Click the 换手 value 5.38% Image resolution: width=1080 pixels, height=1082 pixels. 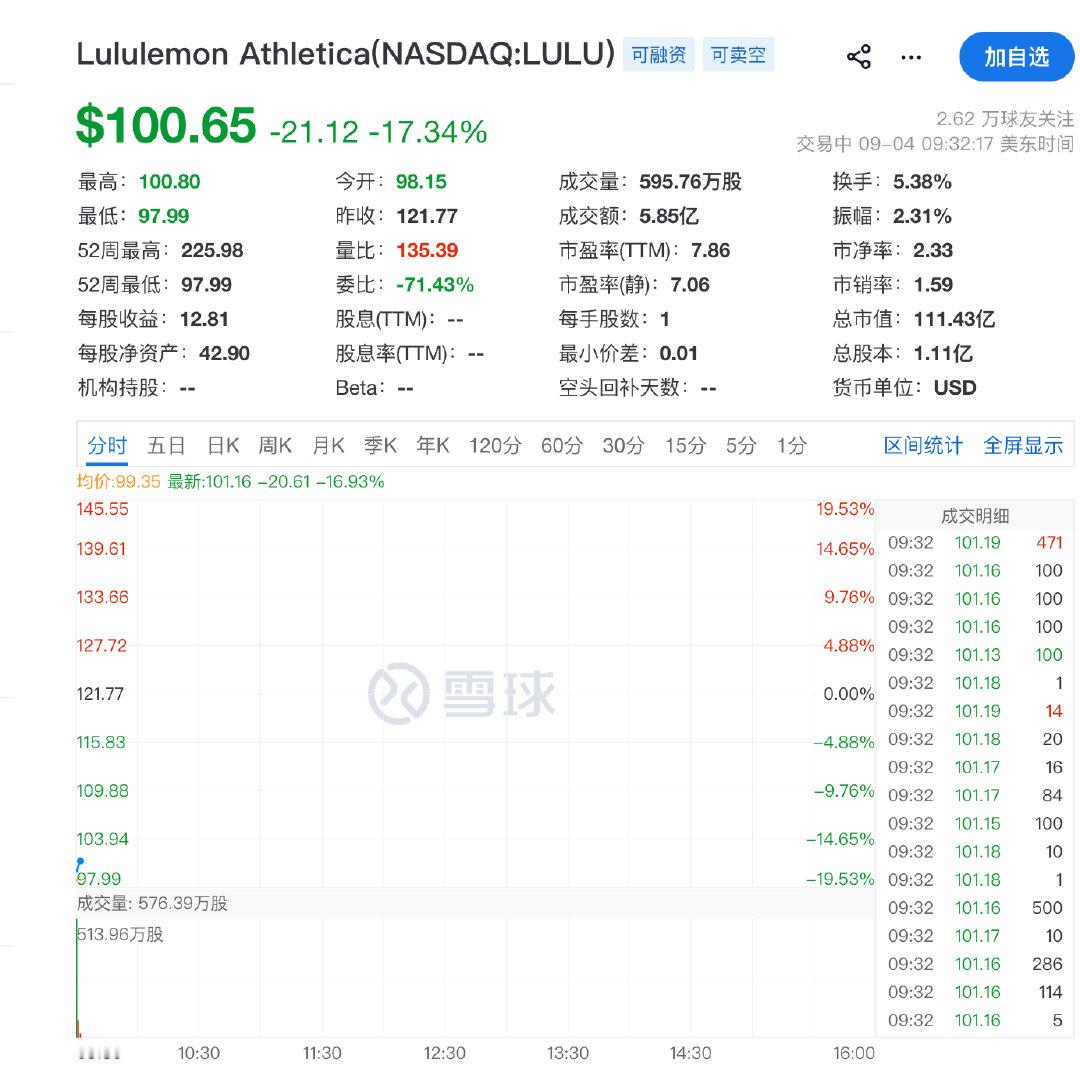click(x=922, y=181)
